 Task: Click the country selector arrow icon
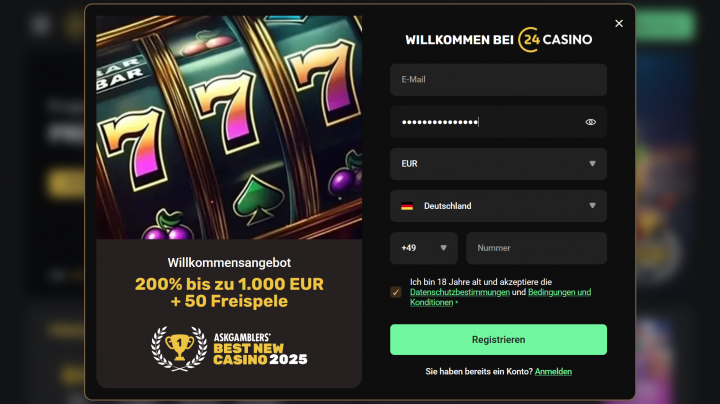[592, 206]
